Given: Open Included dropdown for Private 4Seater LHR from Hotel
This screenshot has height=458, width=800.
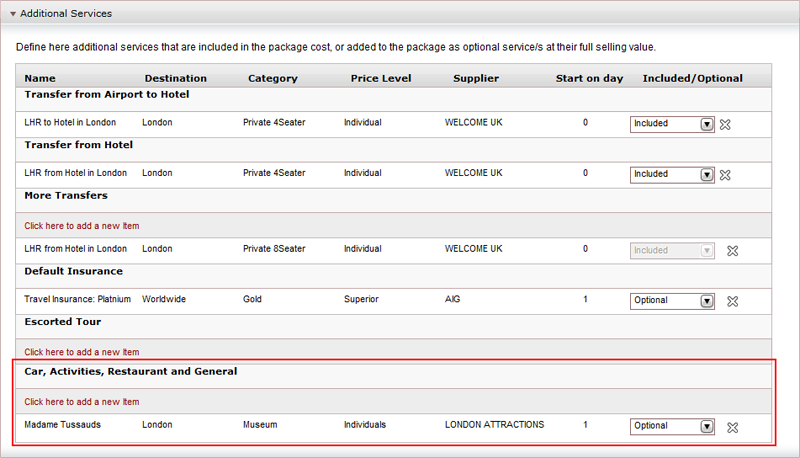Looking at the screenshot, I should pos(672,174).
